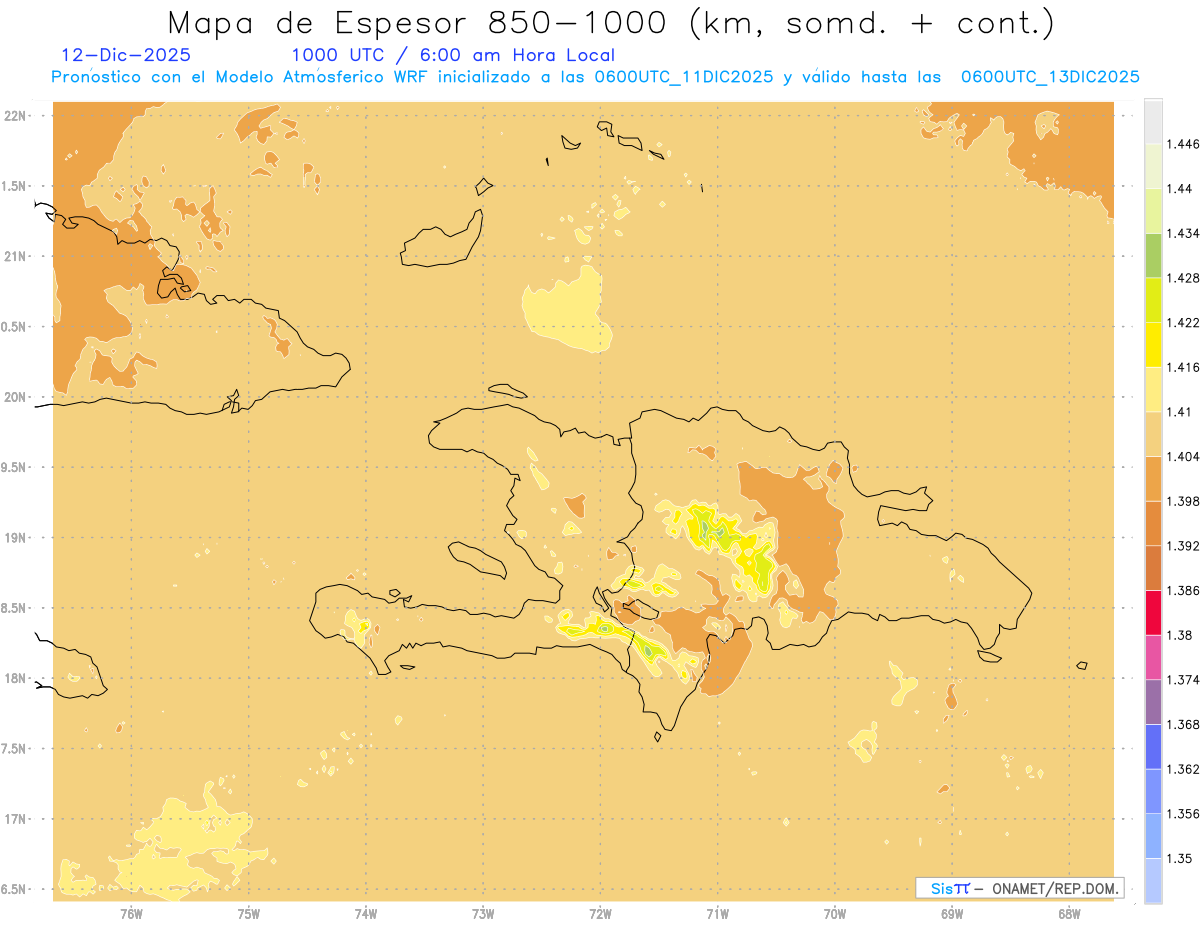Click the legend value 1.428
This screenshot has width=1200, height=927.
click(x=1184, y=278)
